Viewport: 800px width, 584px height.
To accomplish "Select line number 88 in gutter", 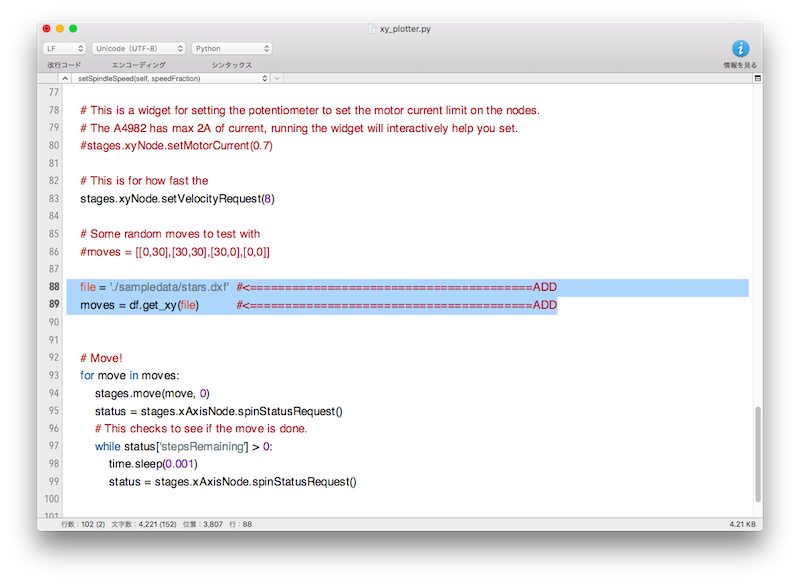I will (x=54, y=287).
